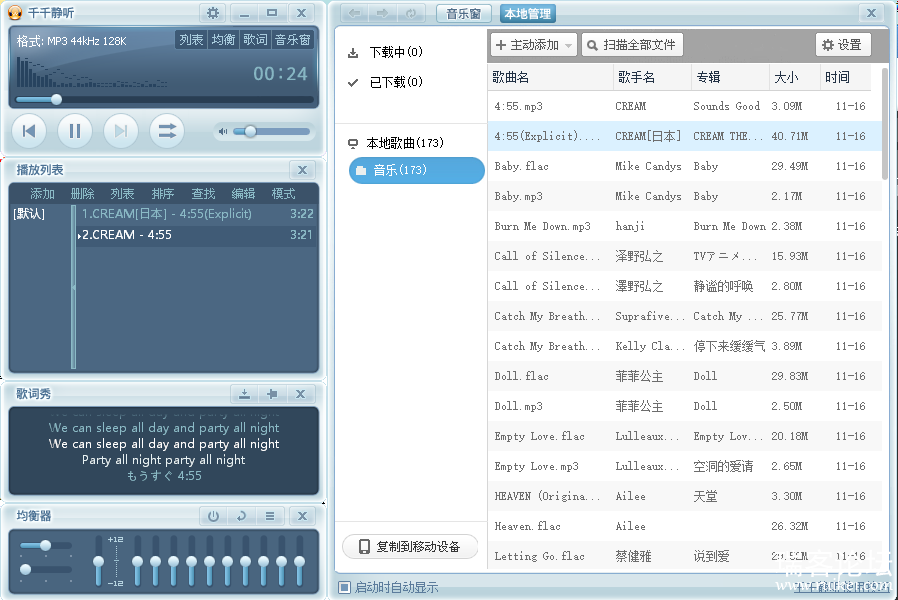
Task: Open the 查找 search menu
Action: 203,194
